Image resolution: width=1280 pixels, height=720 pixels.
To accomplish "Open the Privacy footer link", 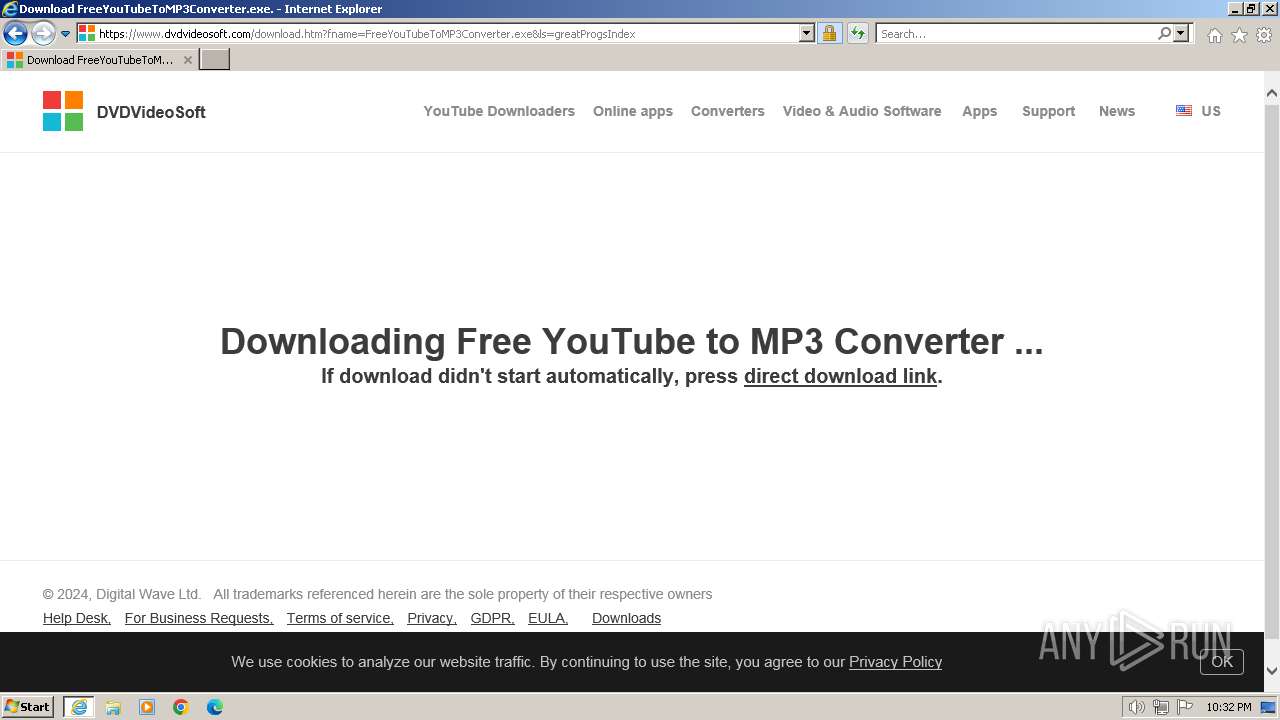I will [432, 618].
